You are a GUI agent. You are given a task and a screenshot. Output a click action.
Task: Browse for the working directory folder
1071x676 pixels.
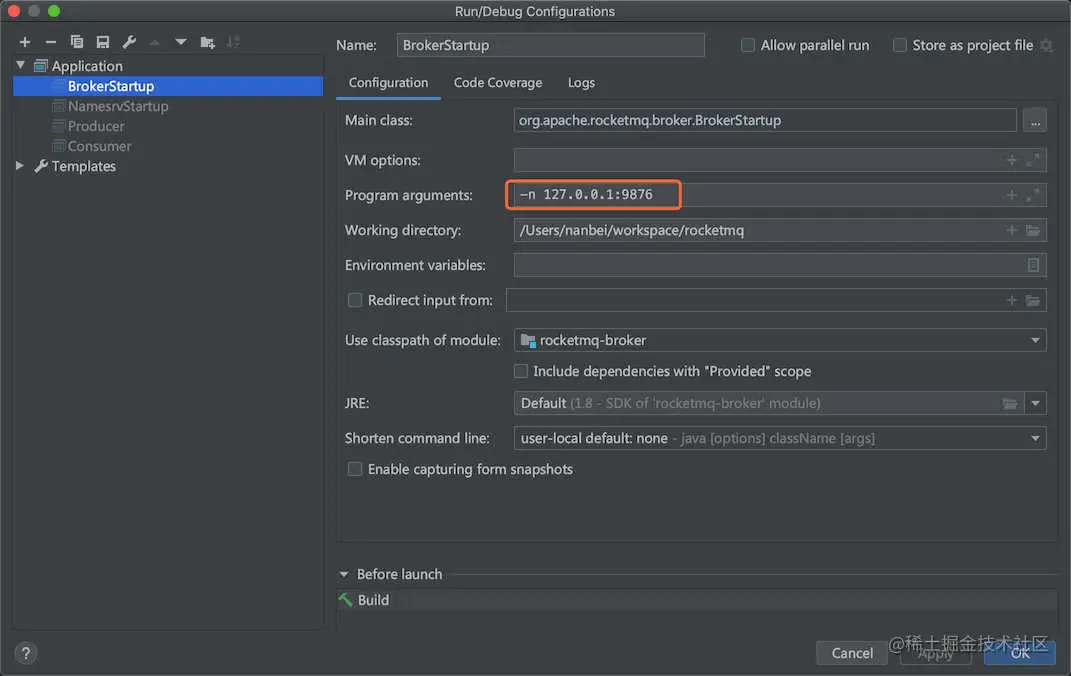1033,230
